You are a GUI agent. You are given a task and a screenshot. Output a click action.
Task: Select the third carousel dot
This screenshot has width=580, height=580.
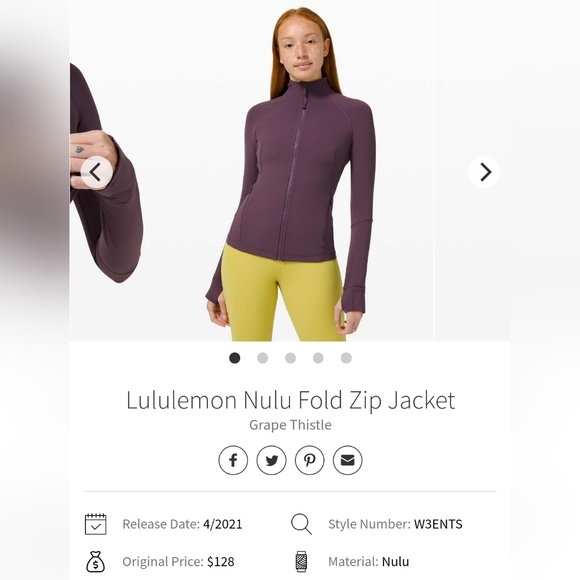tap(290, 358)
